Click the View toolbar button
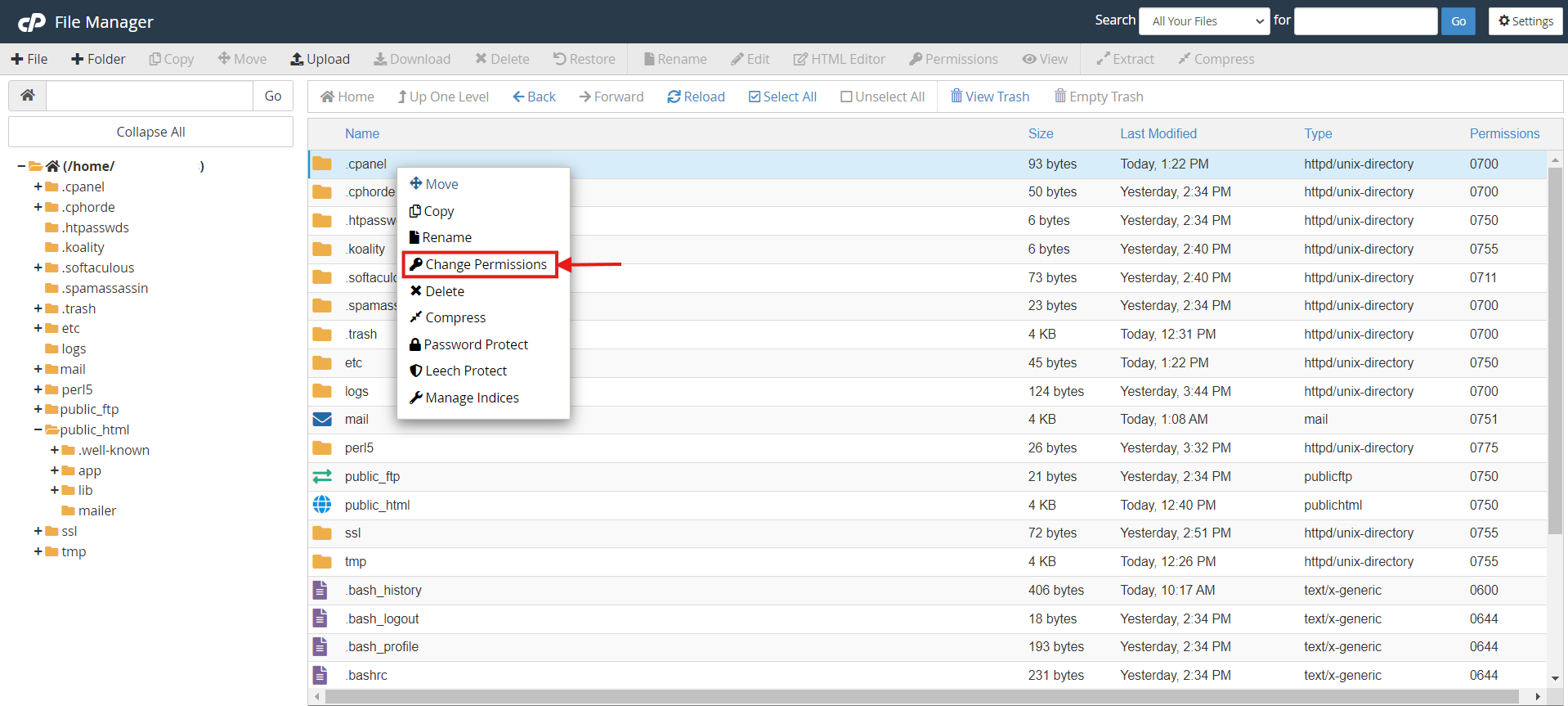1568x706 pixels. (1045, 59)
